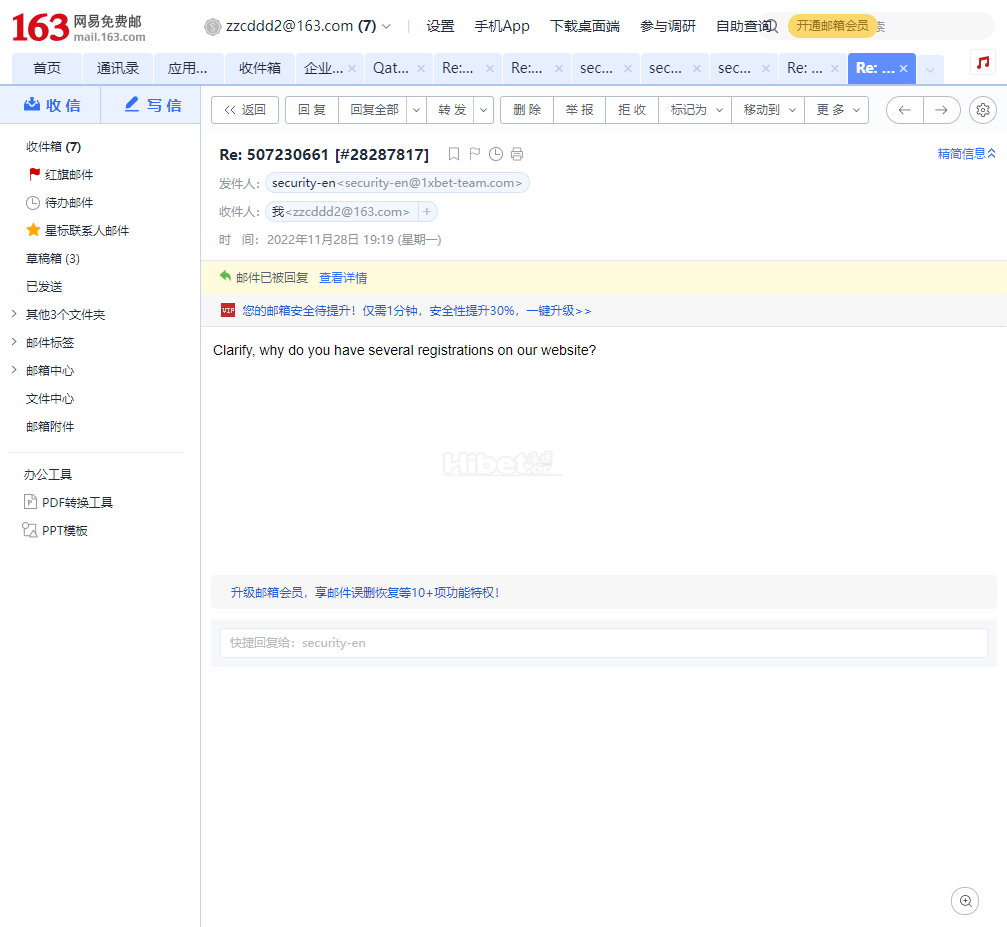This screenshot has width=1007, height=927.
Task: Go to next email with right arrow
Action: 941,110
